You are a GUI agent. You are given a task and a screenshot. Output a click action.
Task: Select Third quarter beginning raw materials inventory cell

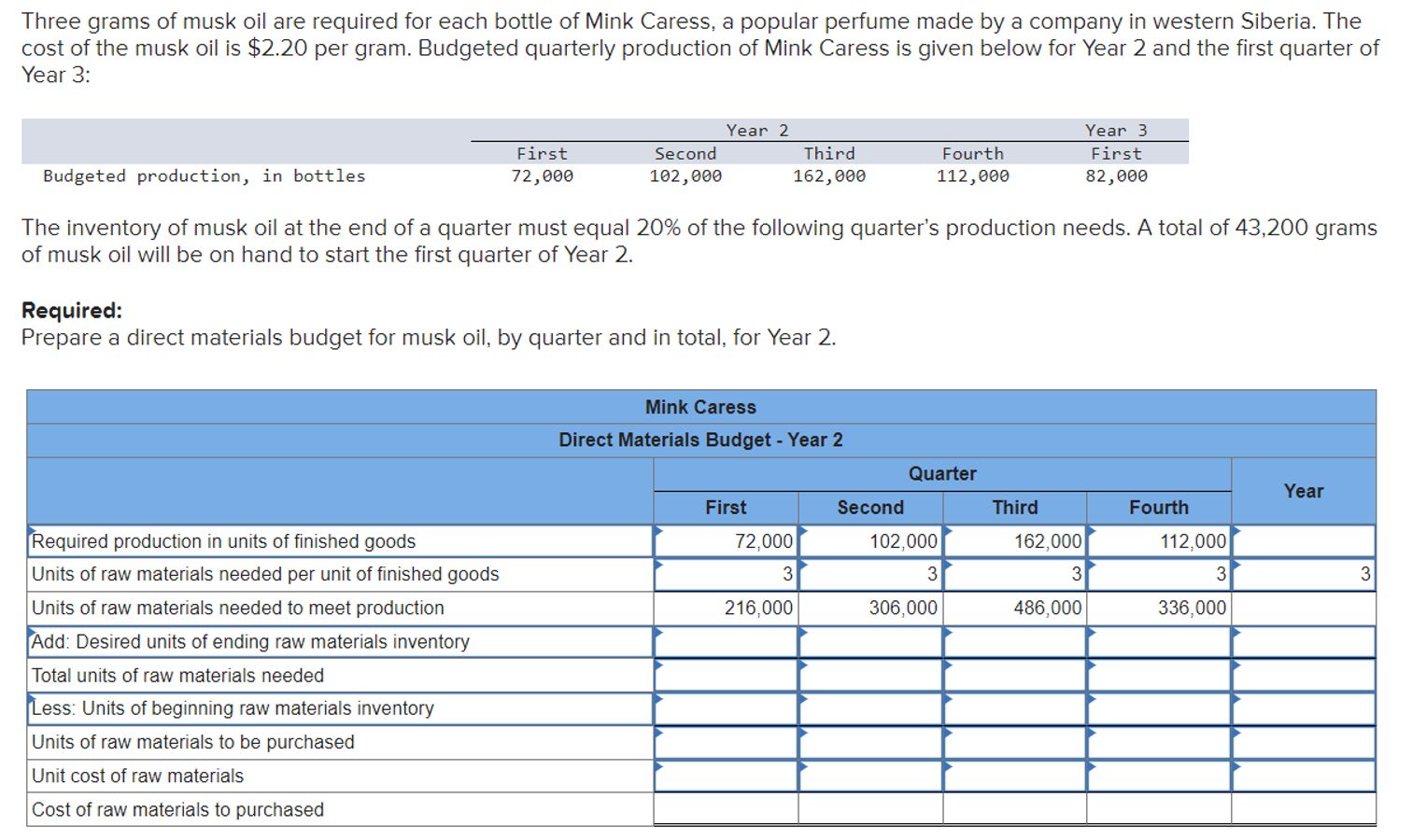click(1015, 709)
